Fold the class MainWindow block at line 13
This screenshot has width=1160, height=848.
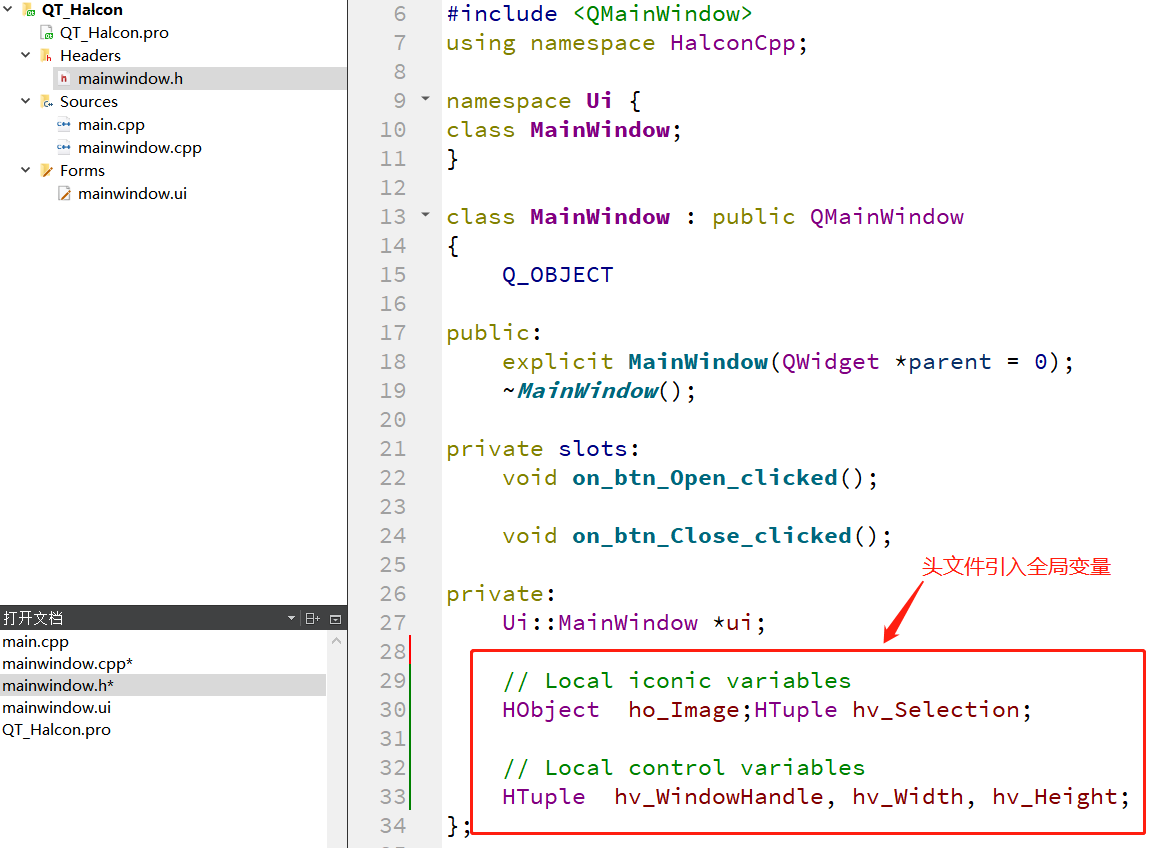[425, 215]
